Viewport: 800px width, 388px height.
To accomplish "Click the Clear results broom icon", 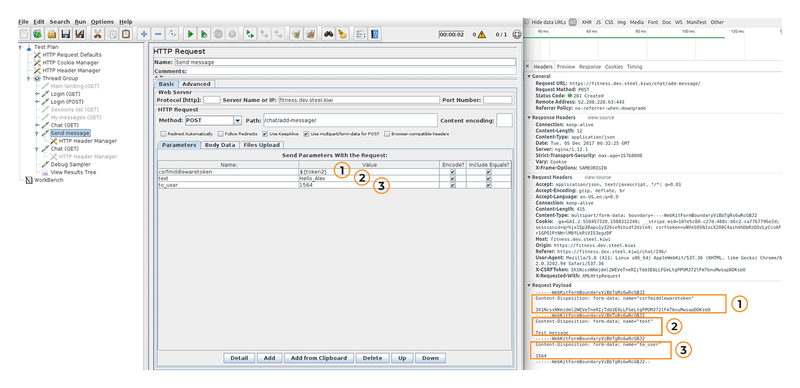I will pyautogui.click(x=296, y=34).
